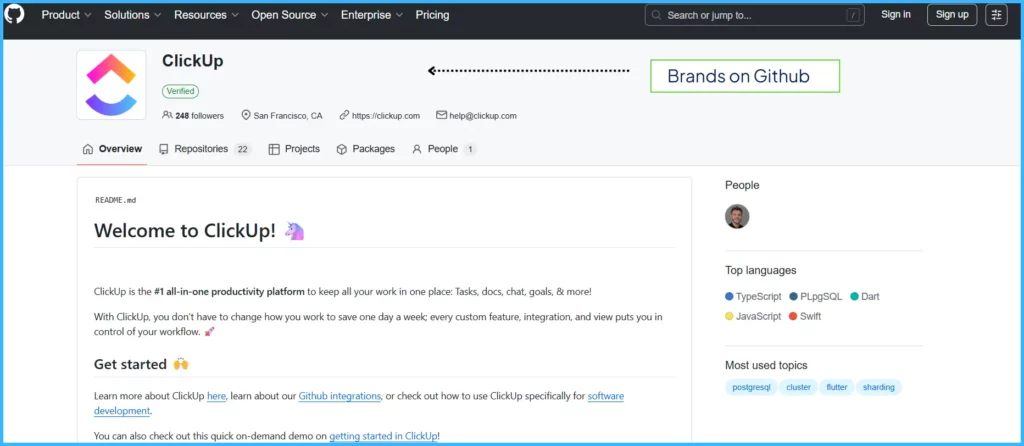
Task: Expand the Product menu
Action: (x=67, y=14)
